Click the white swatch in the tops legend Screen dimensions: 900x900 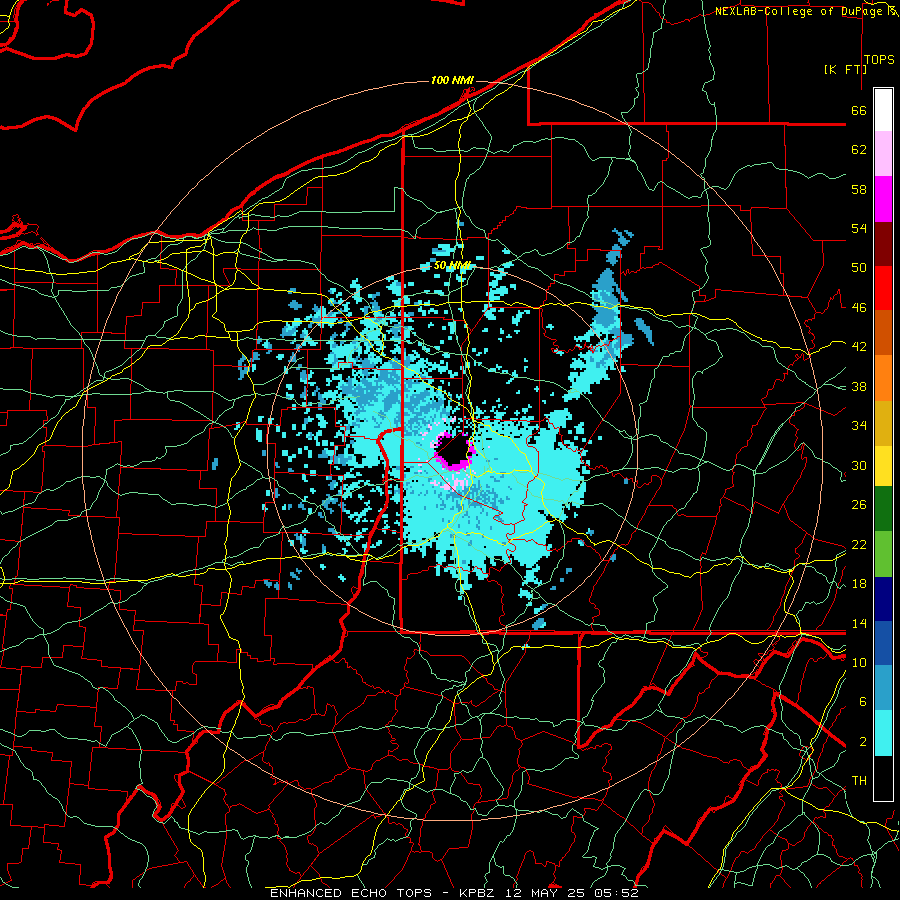883,110
